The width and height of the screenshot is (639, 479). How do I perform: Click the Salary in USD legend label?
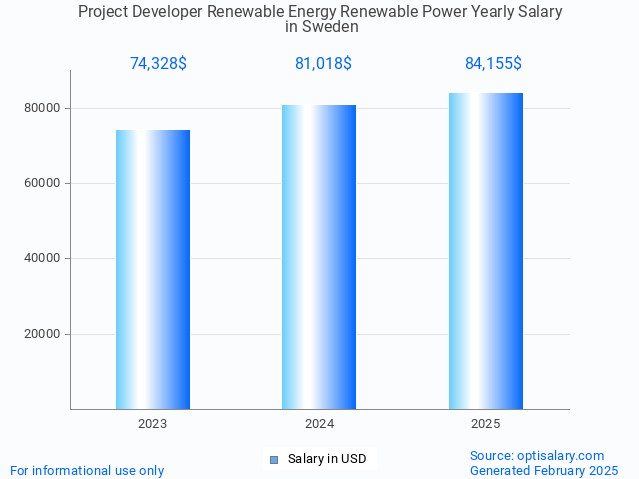[327, 459]
